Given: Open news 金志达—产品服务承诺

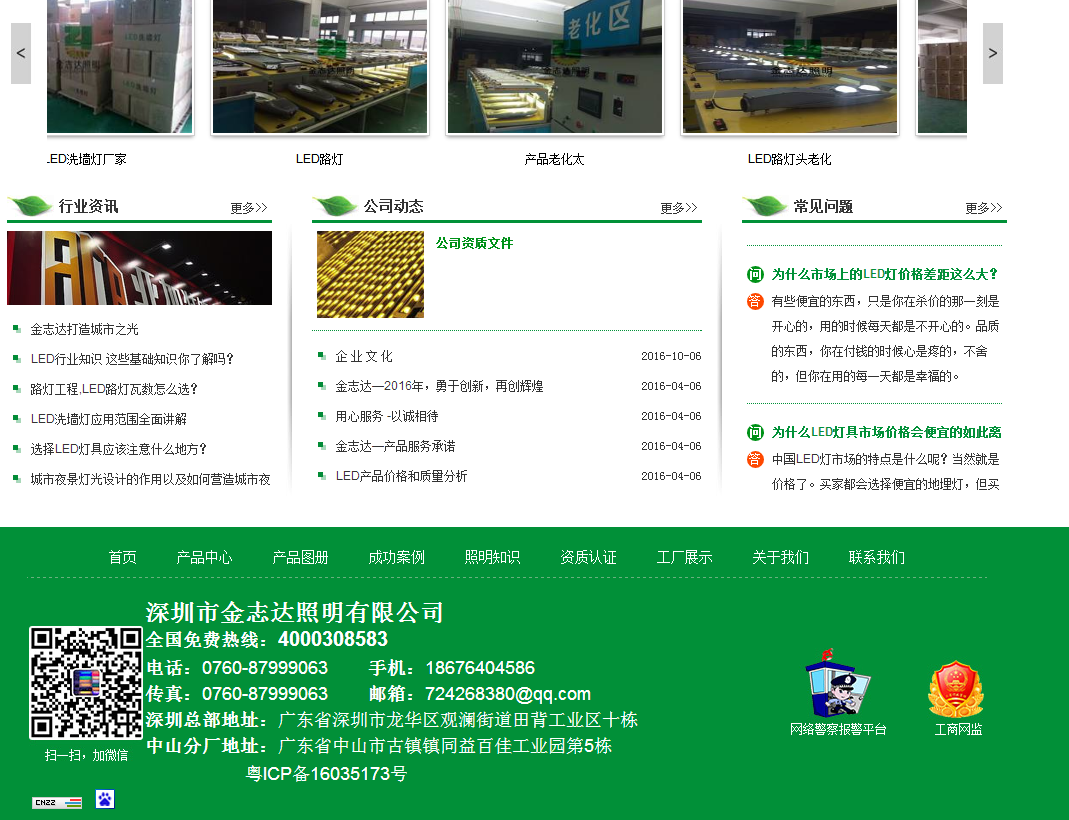Looking at the screenshot, I should click(395, 446).
